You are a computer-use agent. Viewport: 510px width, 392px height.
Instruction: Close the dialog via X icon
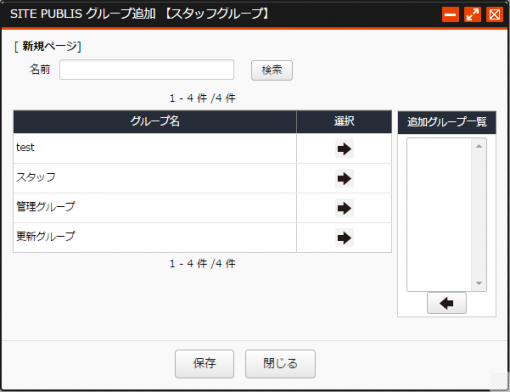tap(494, 14)
